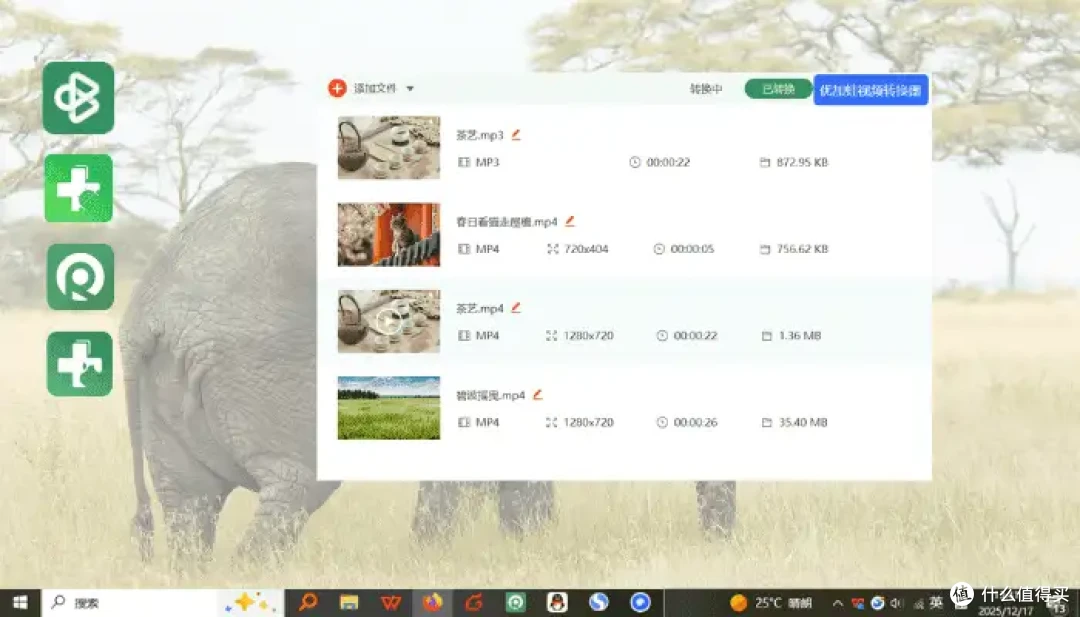Click the rename pencil next to 茶艺.mp4
Viewport: 1080px width, 617px height.
(516, 308)
